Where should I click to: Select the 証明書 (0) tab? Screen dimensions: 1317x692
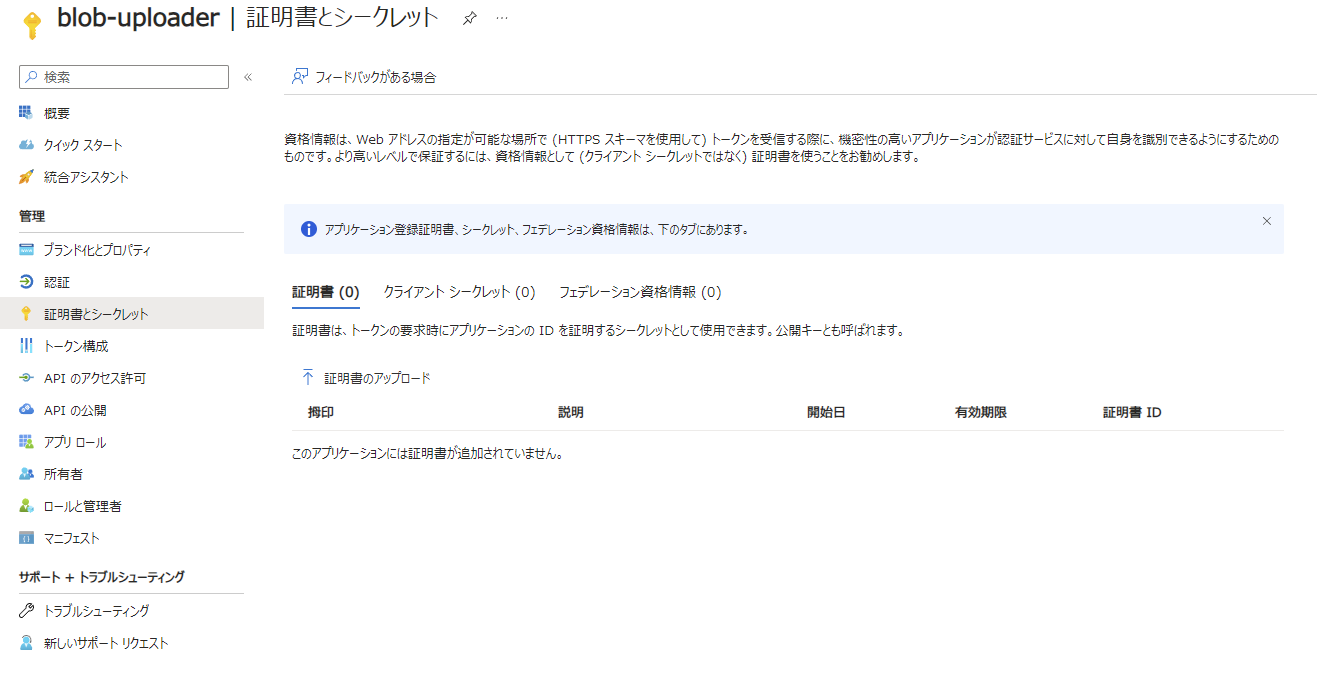coord(326,292)
